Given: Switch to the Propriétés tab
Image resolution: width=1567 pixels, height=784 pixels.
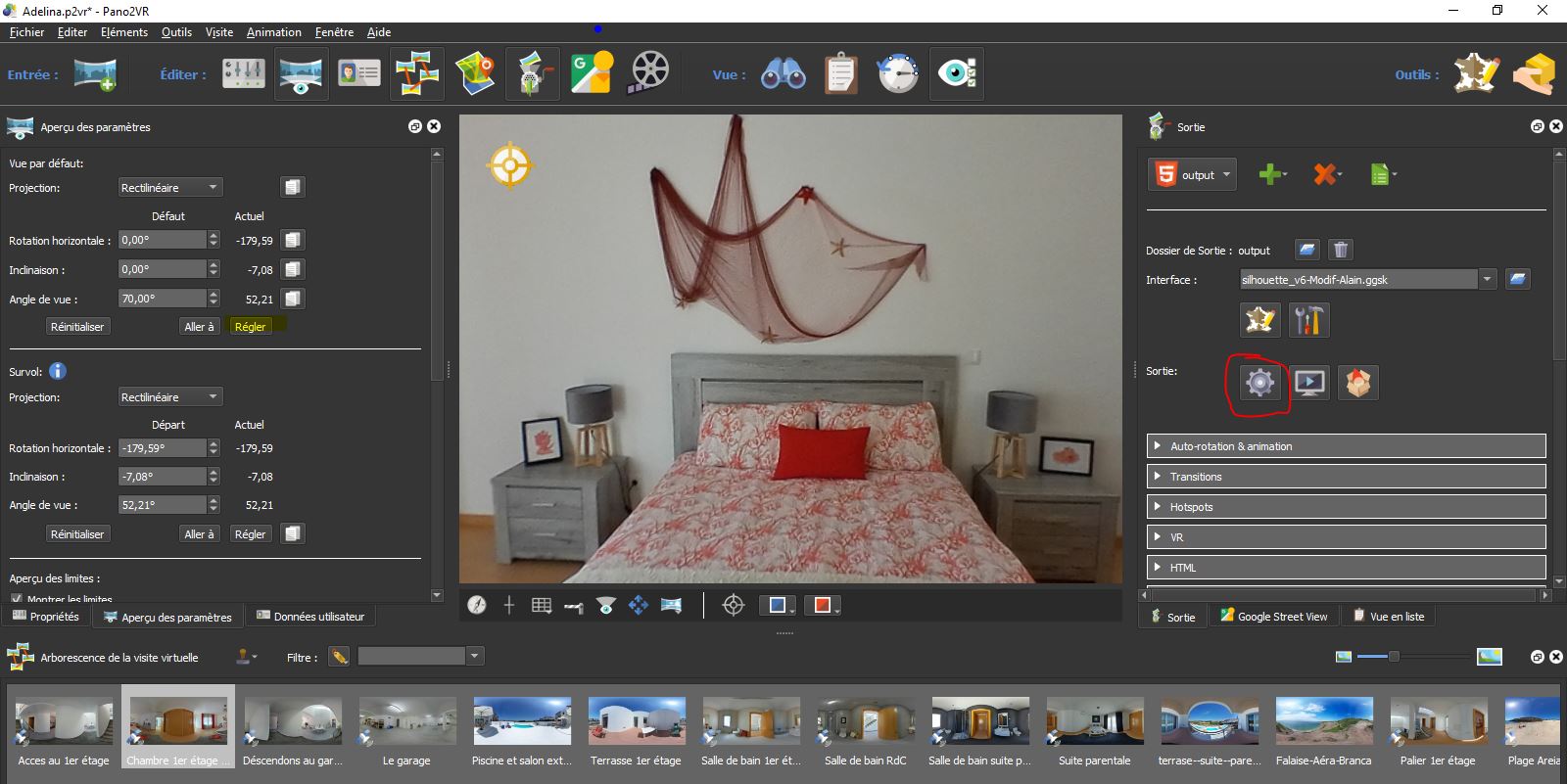Looking at the screenshot, I should [x=46, y=616].
